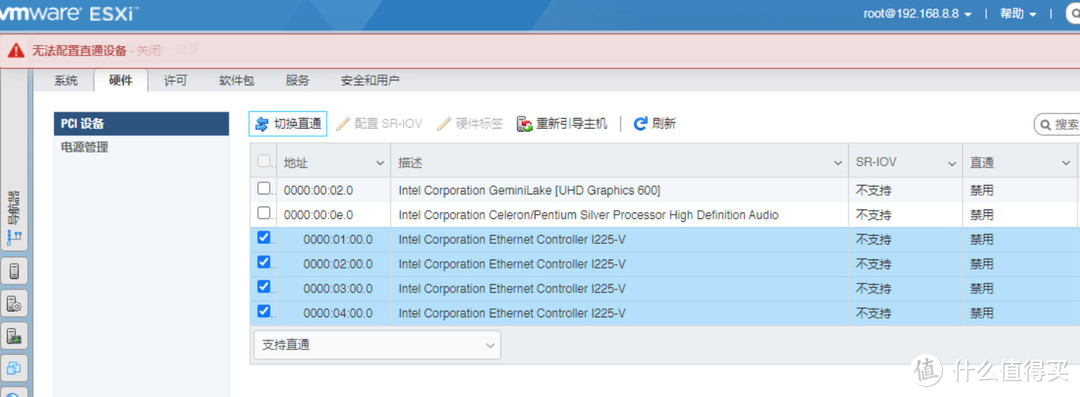Open the 地址 column header dropdown arrow
The width and height of the screenshot is (1080, 397).
(380, 163)
